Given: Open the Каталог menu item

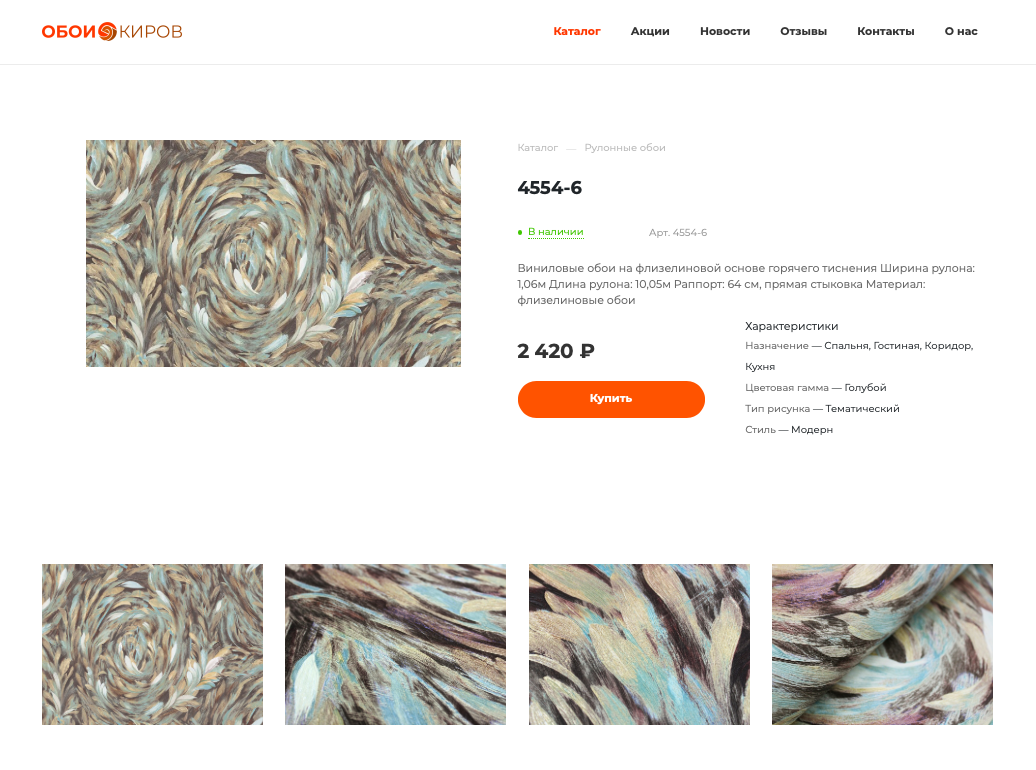Looking at the screenshot, I should click(x=577, y=32).
